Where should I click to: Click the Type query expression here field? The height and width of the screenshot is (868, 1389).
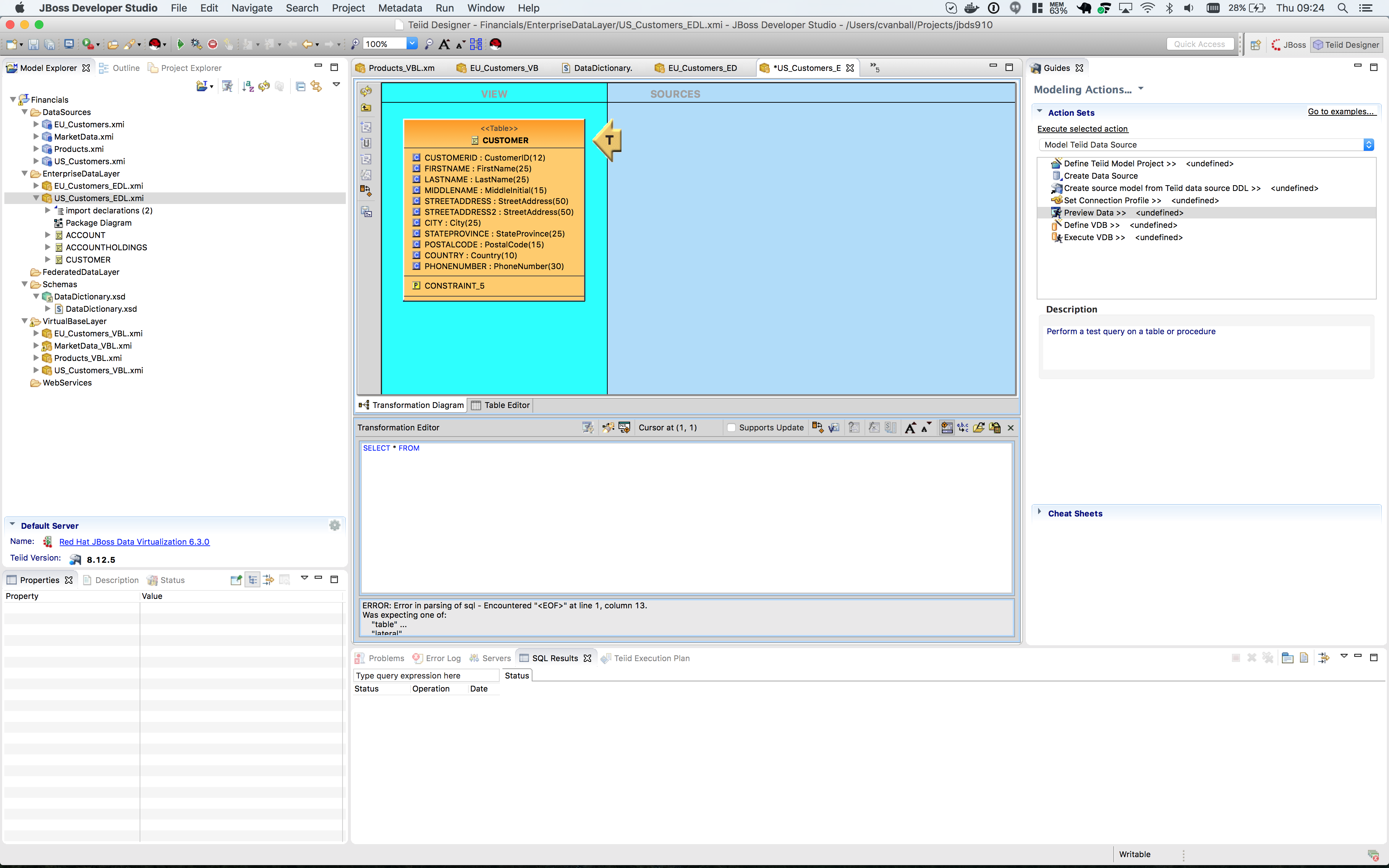click(x=426, y=675)
